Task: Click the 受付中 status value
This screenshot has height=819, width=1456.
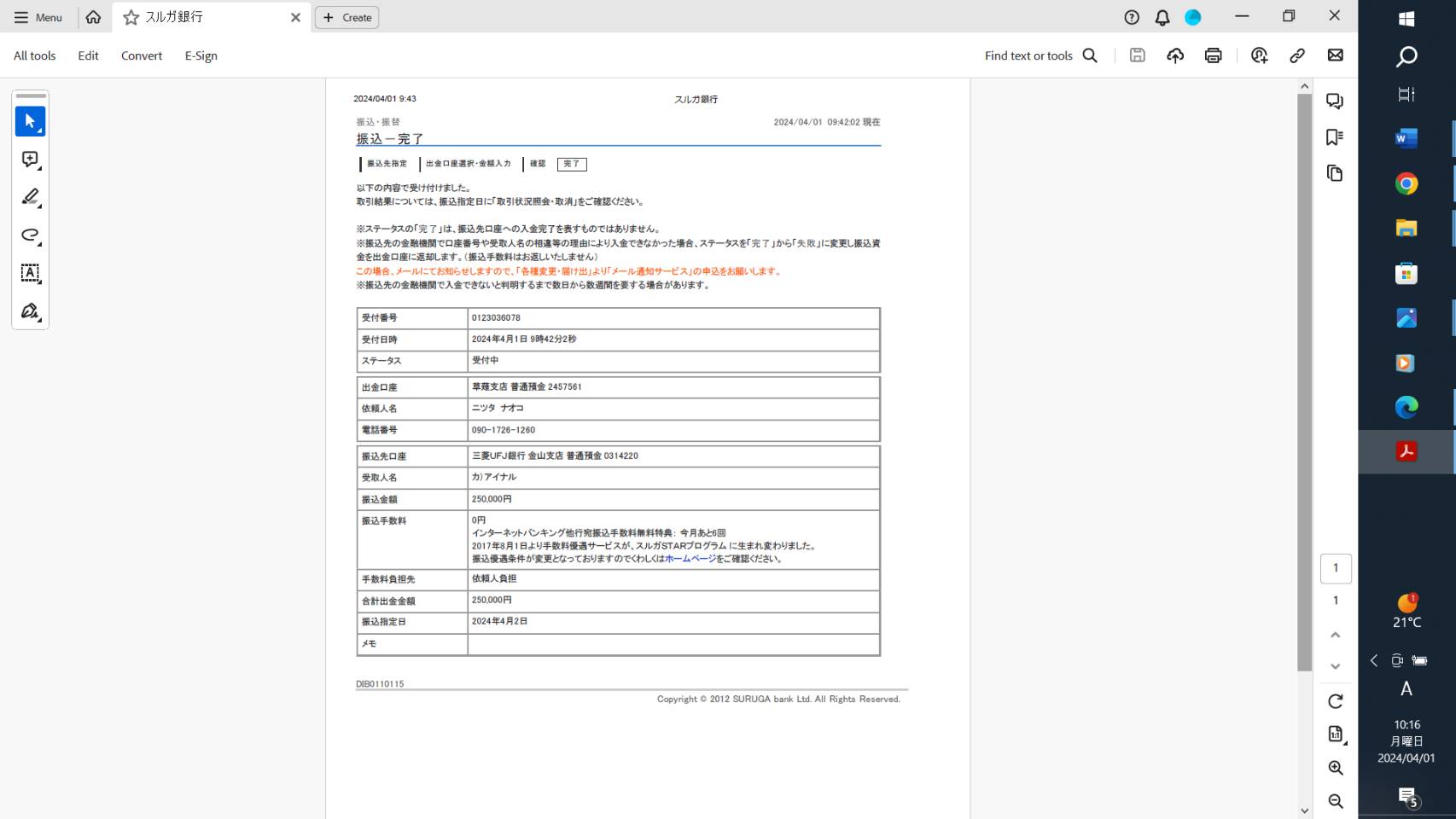Action: tap(486, 360)
